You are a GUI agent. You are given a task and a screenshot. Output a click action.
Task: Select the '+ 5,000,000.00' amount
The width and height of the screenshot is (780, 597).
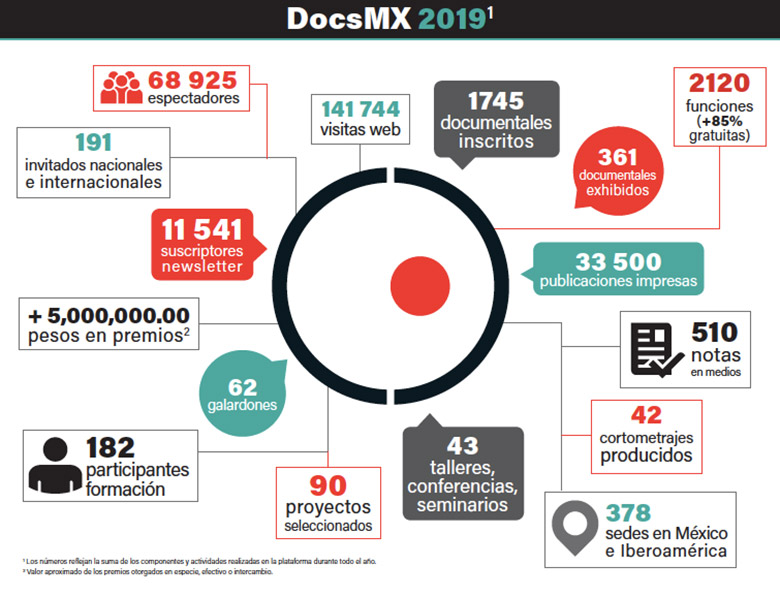109,315
